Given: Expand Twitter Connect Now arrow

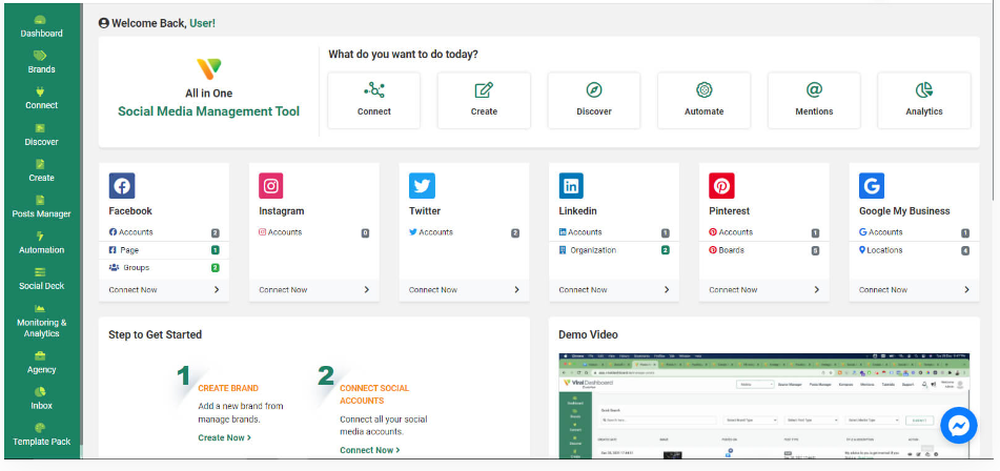Looking at the screenshot, I should pyautogui.click(x=517, y=289).
